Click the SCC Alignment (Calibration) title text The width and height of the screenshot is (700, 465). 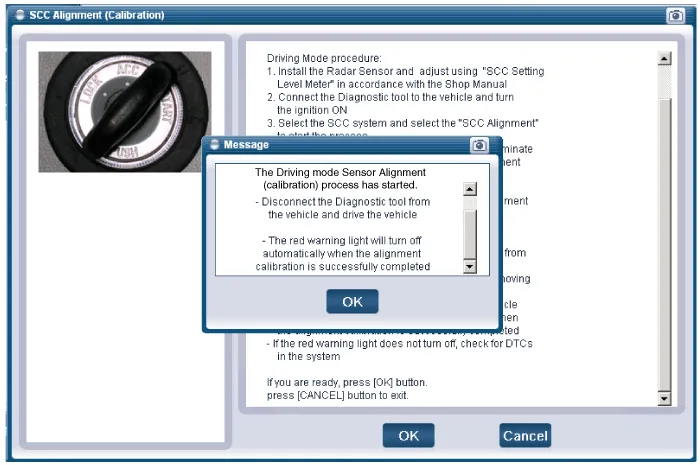tap(97, 16)
